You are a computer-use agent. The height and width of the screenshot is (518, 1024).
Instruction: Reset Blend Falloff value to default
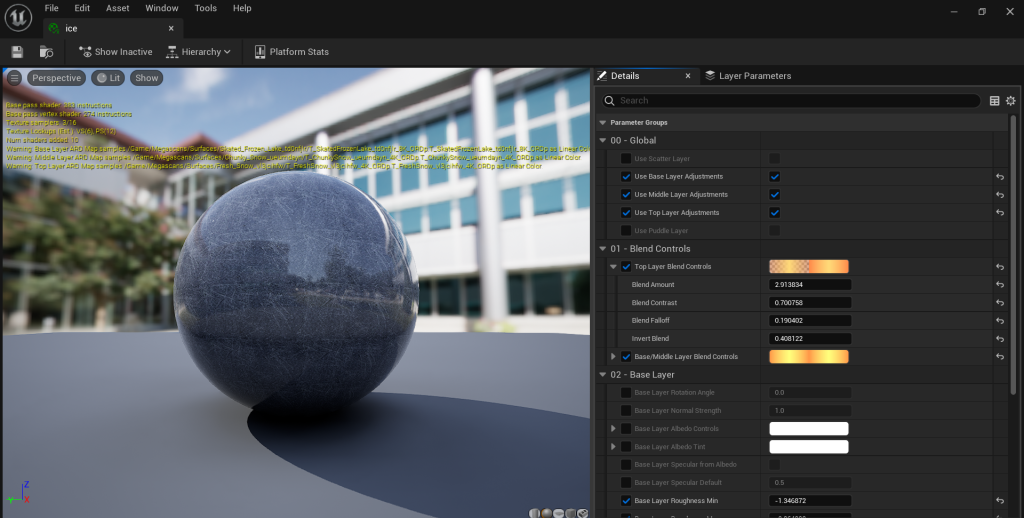pyautogui.click(x=1000, y=321)
